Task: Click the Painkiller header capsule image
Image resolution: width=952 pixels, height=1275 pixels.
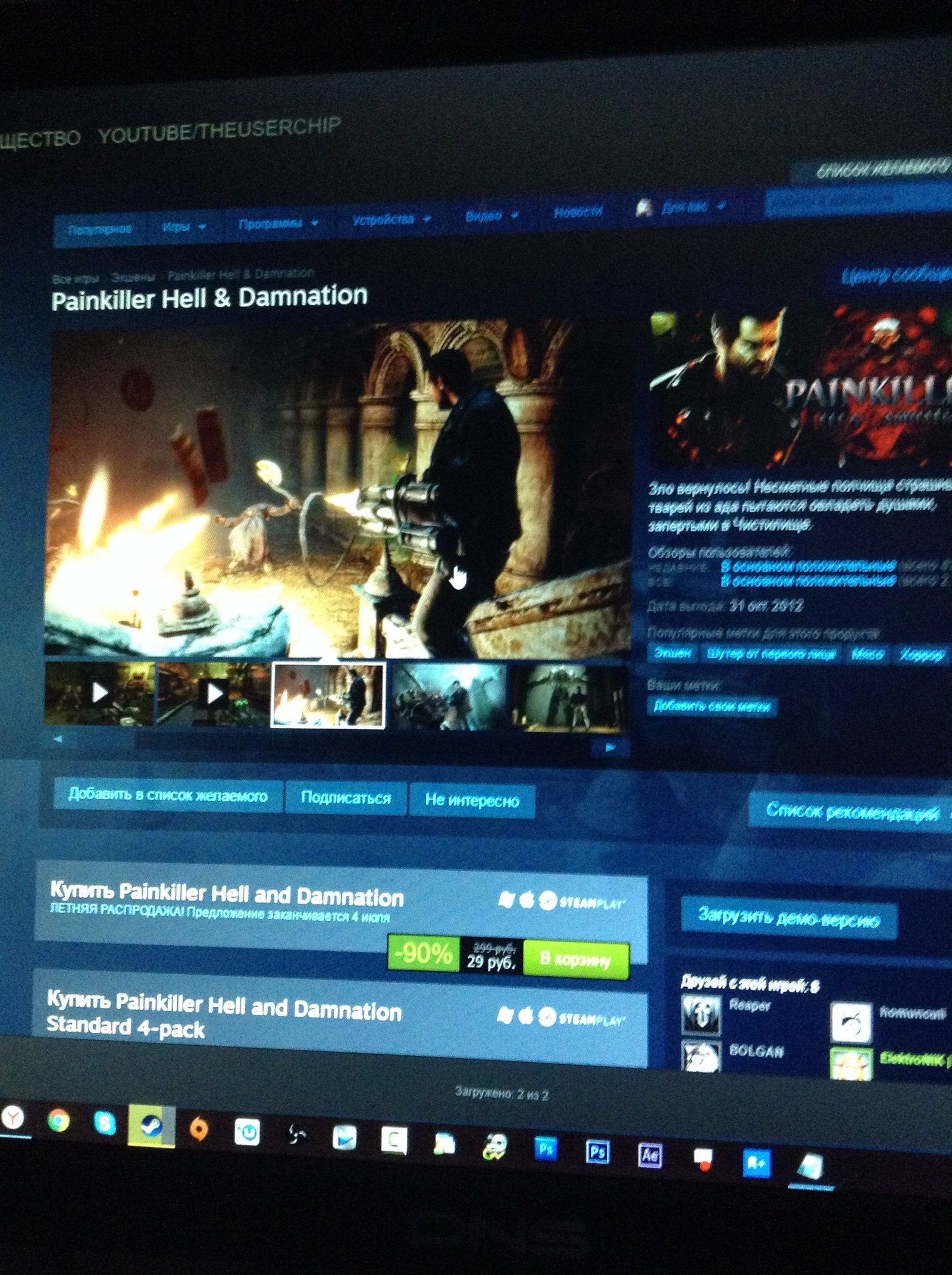Action: point(800,387)
